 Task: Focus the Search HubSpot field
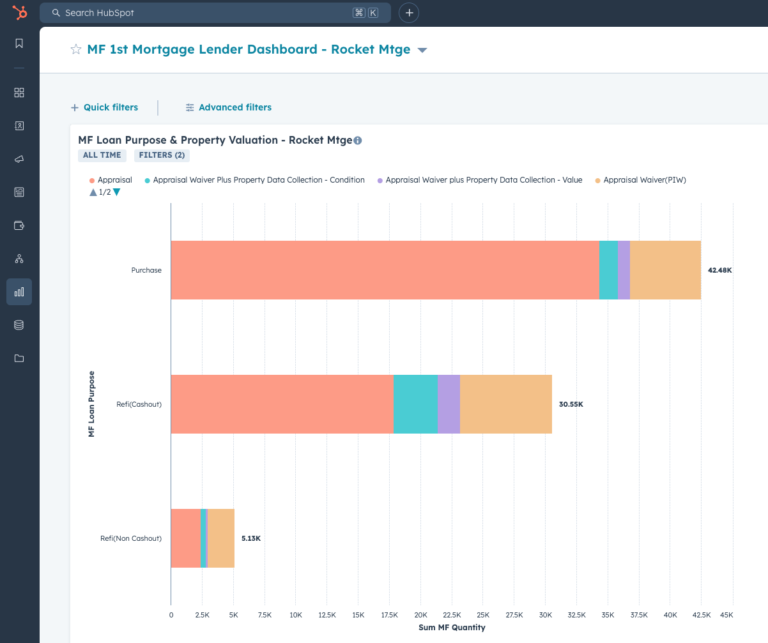(x=215, y=13)
